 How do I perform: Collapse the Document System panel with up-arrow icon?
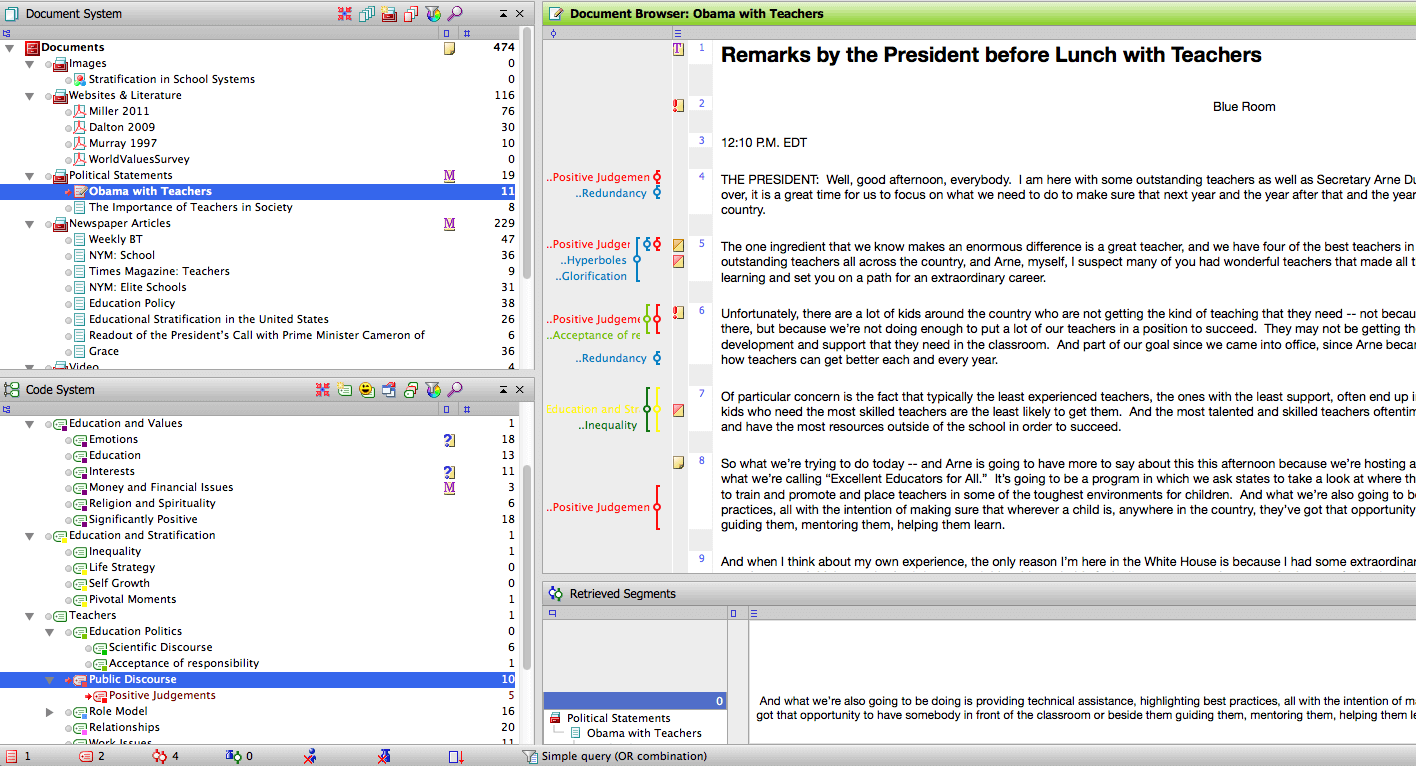pos(503,14)
